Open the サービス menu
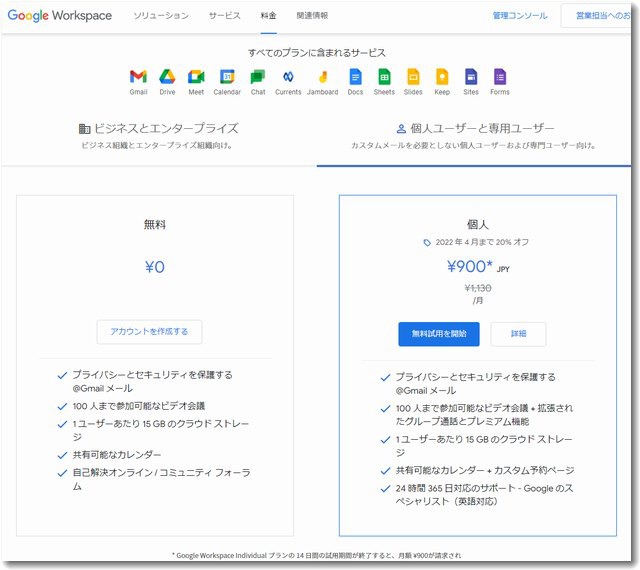This screenshot has width=640, height=570. tap(224, 16)
